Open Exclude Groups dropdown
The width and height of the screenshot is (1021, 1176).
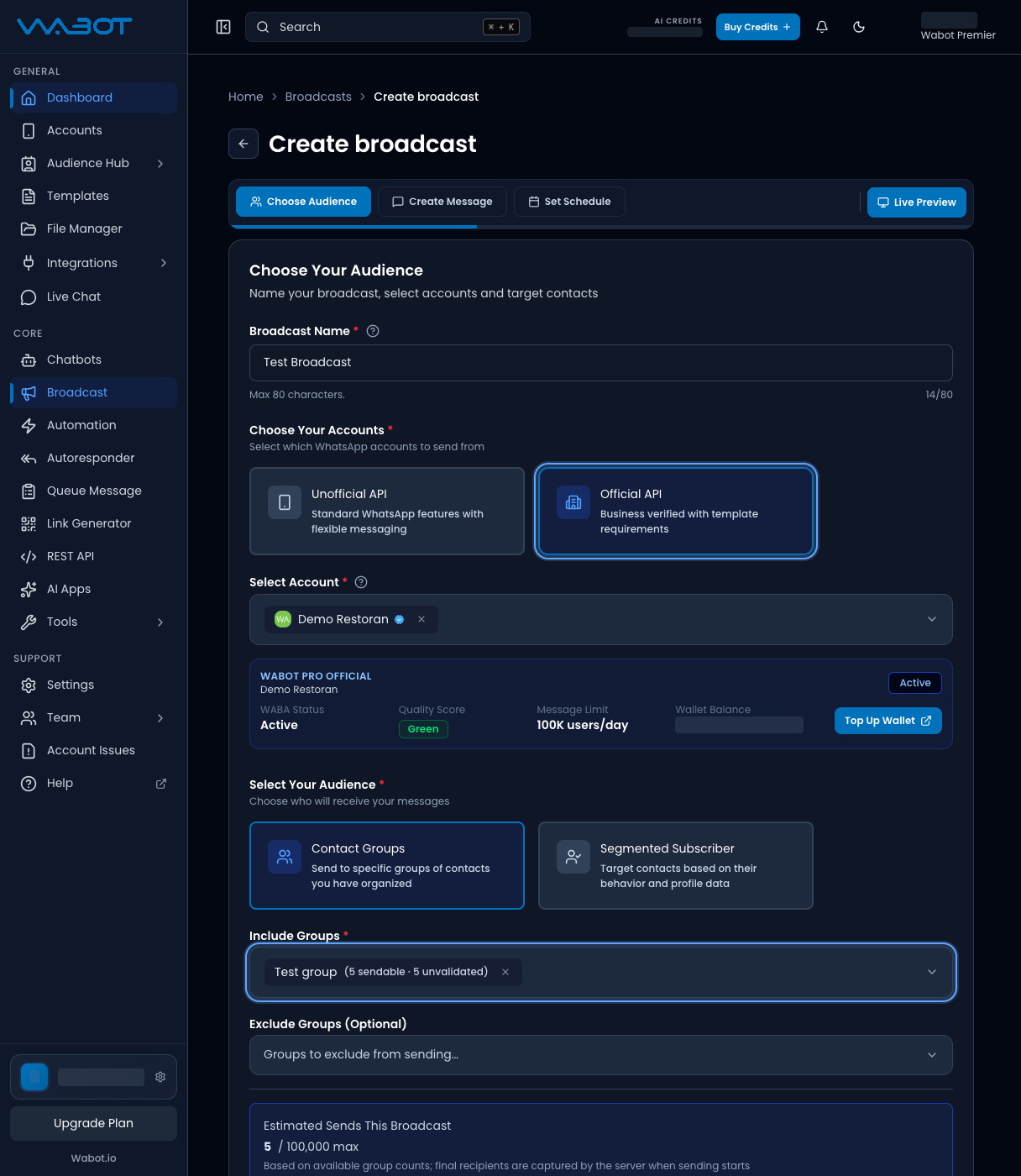(x=601, y=1055)
